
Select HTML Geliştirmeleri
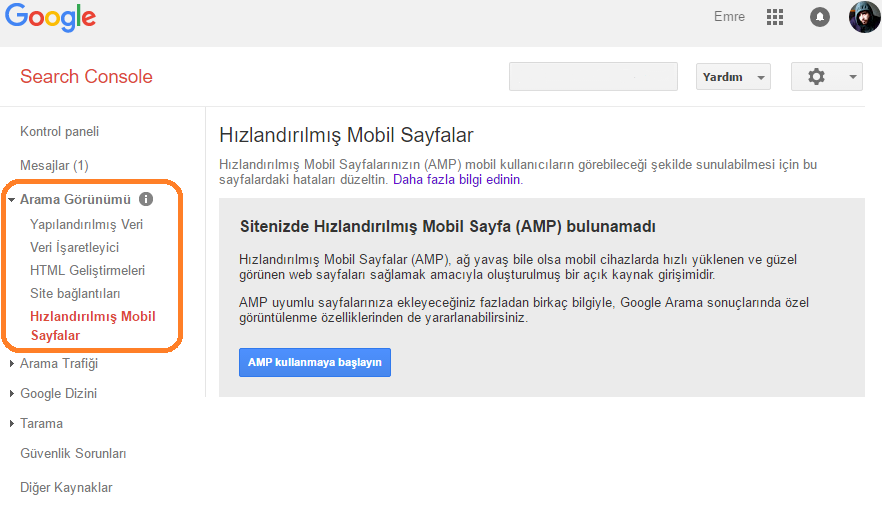pyautogui.click(x=88, y=270)
